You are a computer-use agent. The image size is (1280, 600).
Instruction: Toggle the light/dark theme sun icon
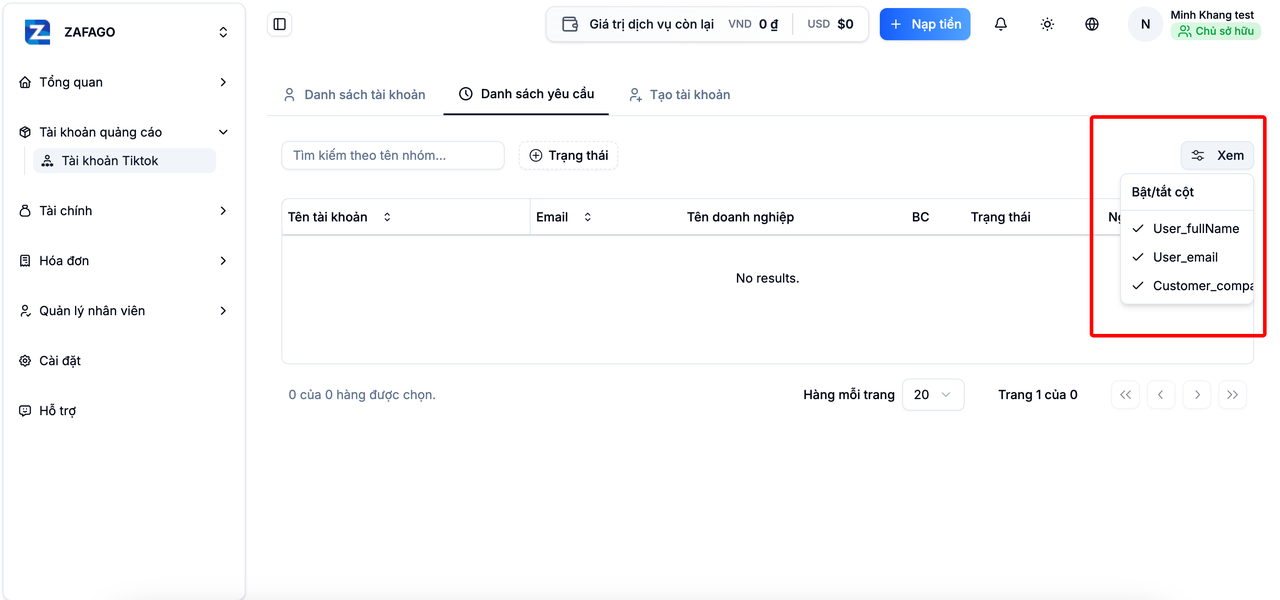1047,24
